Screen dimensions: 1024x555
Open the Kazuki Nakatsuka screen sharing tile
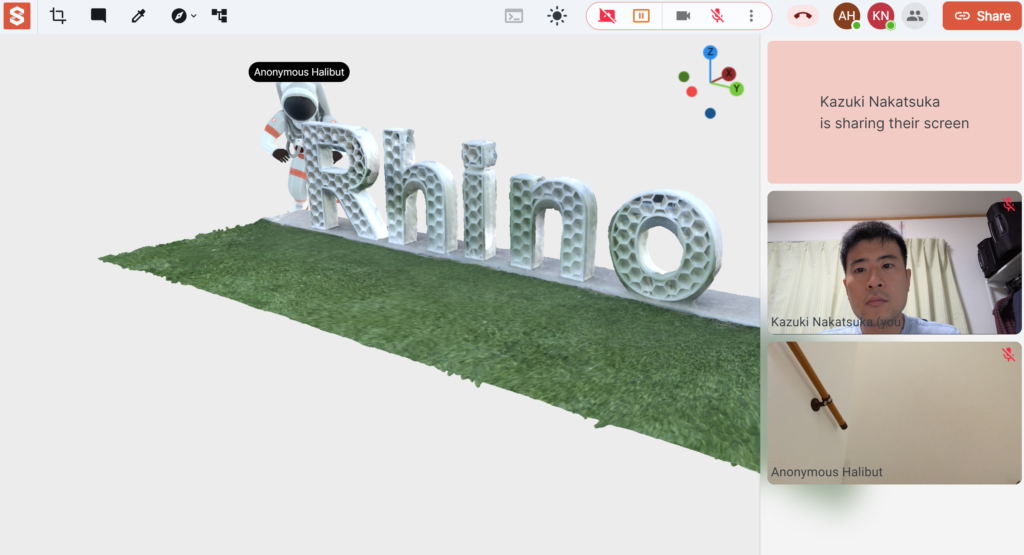pyautogui.click(x=894, y=112)
